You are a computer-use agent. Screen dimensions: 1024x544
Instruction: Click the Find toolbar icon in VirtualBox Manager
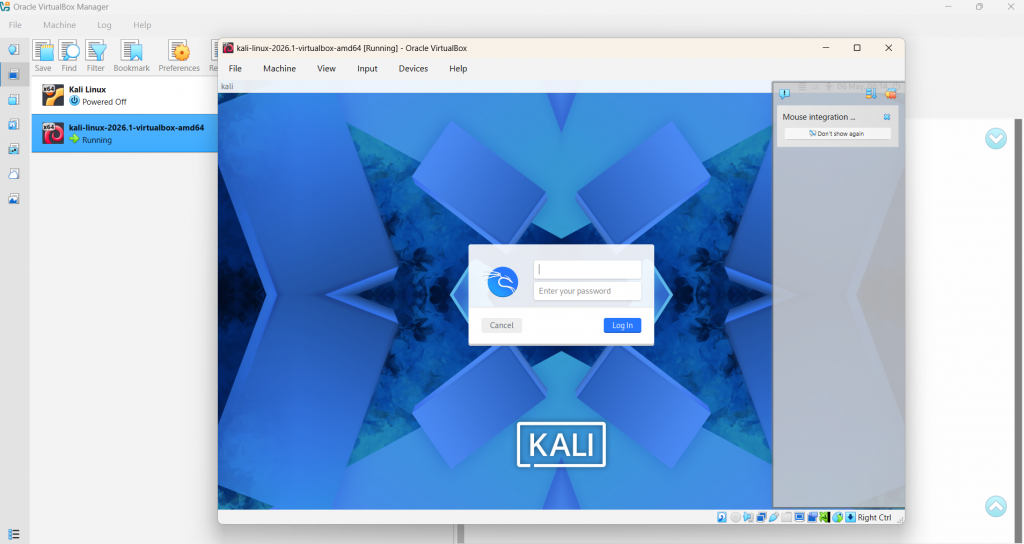click(69, 51)
